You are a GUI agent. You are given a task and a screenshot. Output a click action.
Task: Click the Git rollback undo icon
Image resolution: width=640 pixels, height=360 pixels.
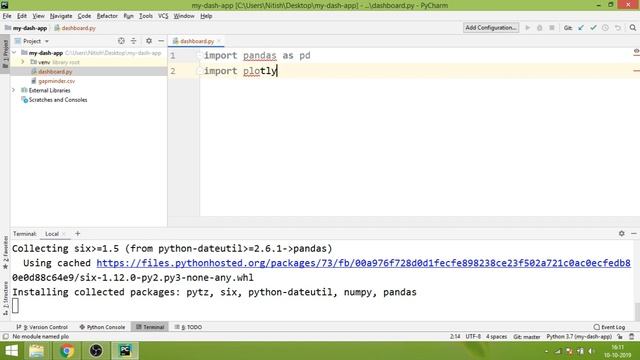pos(618,28)
